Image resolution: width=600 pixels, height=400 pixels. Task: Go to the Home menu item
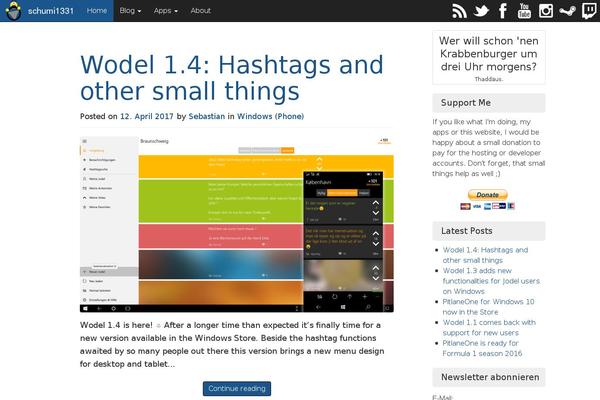pos(97,11)
